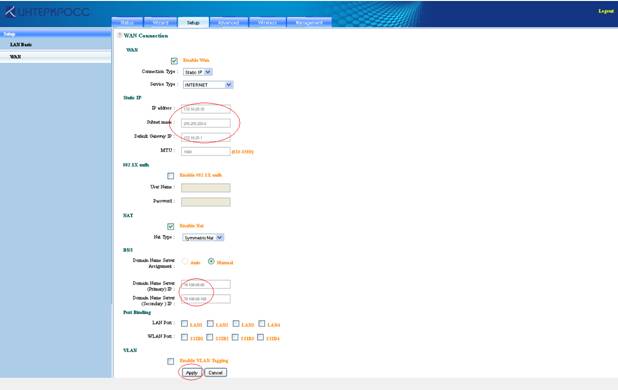Open the Nat Type dropdown

coord(203,238)
